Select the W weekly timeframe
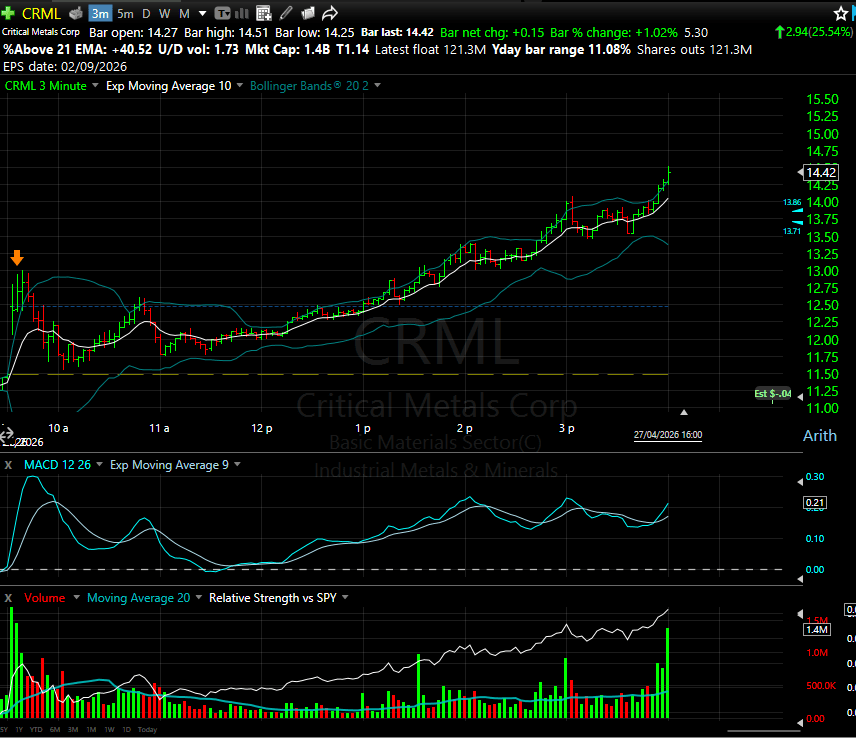This screenshot has width=856, height=738. pos(165,14)
